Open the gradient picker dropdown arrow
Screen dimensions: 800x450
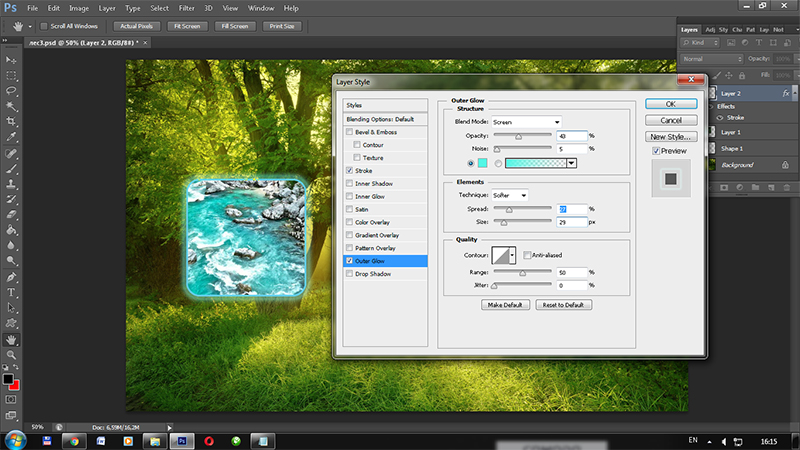point(571,163)
